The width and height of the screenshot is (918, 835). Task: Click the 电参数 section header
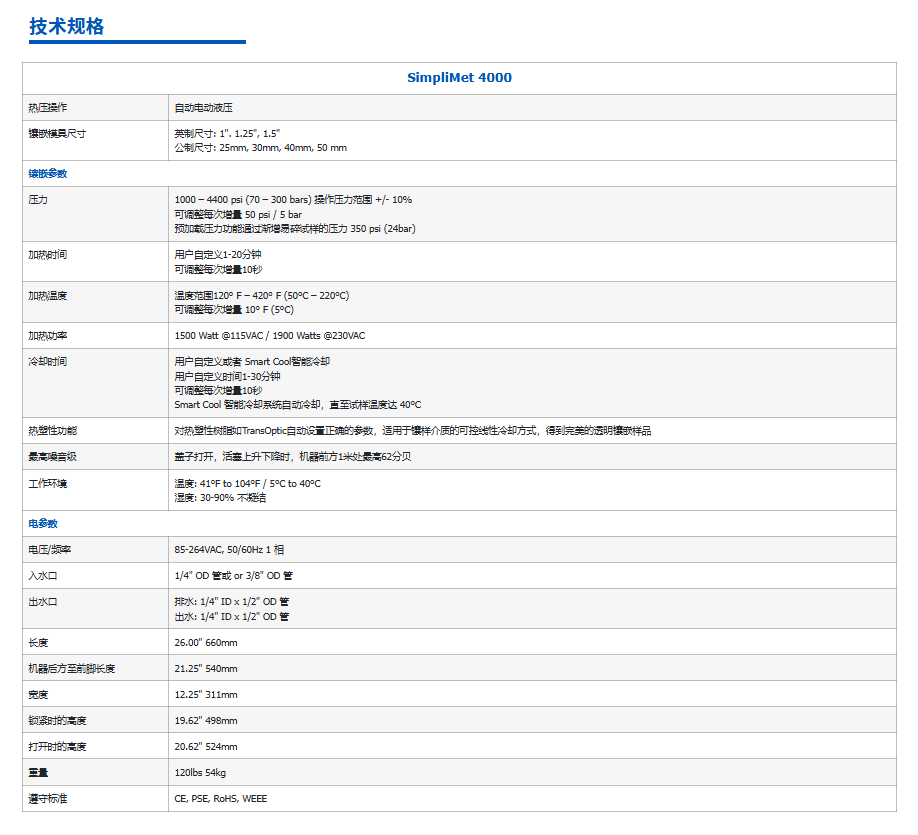pos(43,523)
